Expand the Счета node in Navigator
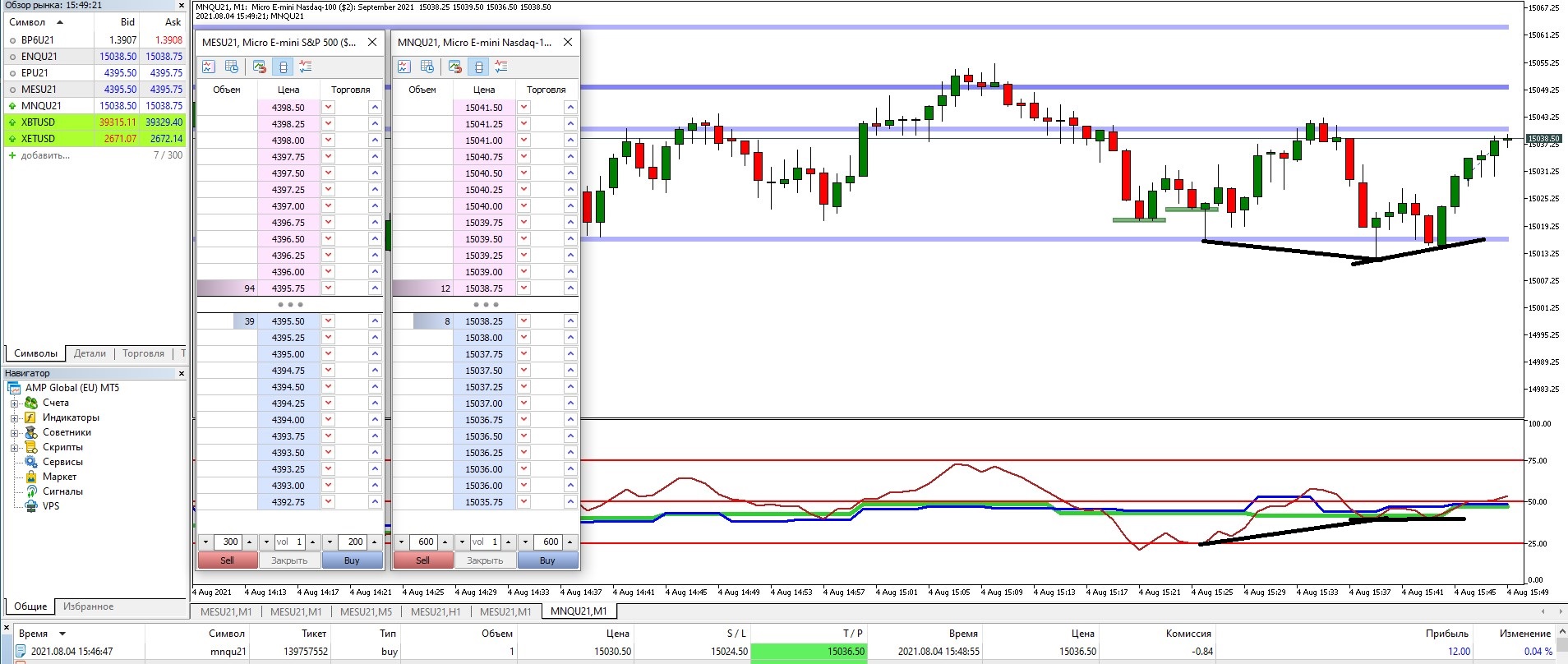The image size is (1568, 664). coord(14,403)
